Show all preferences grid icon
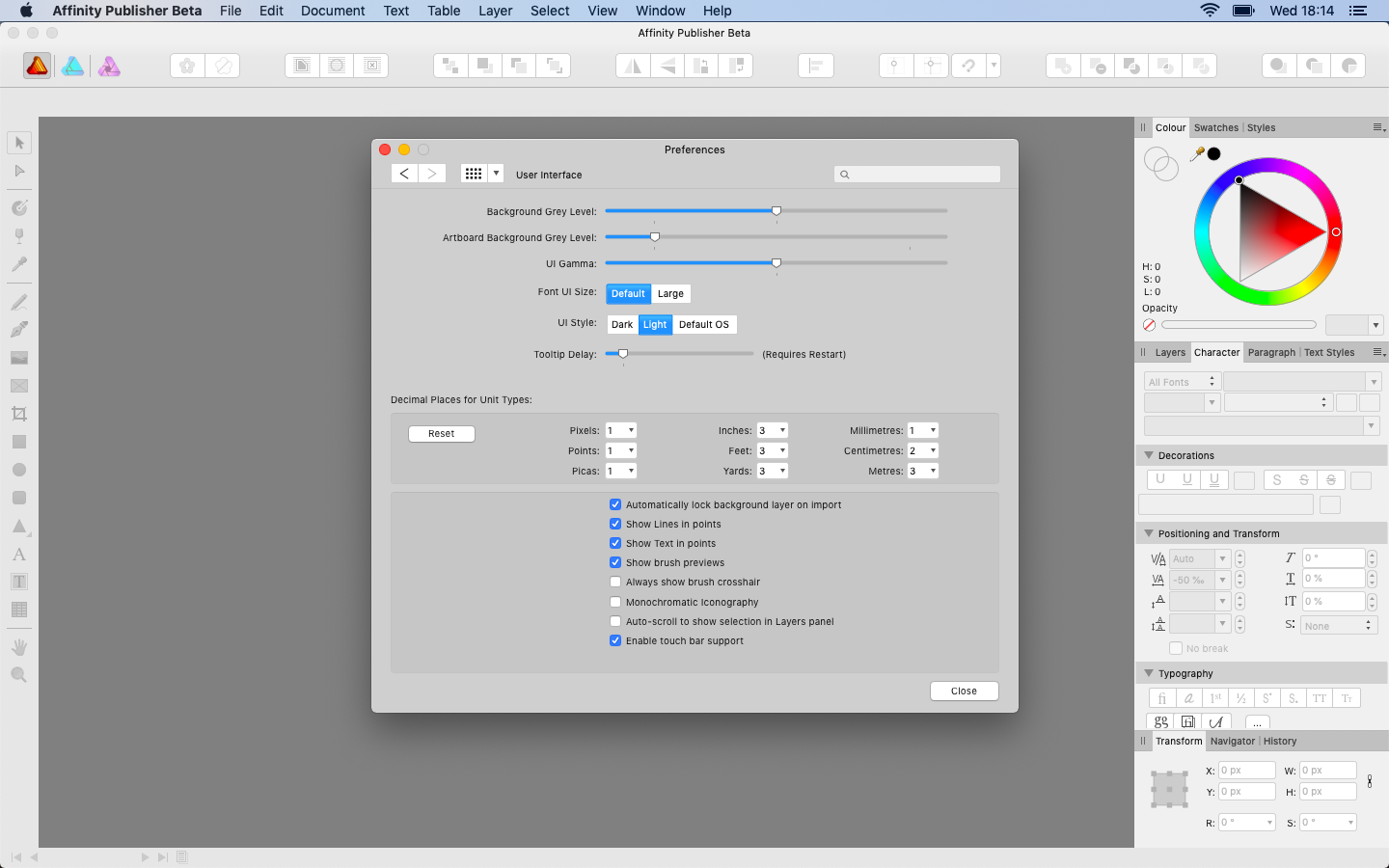Image resolution: width=1389 pixels, height=868 pixels. (x=474, y=174)
